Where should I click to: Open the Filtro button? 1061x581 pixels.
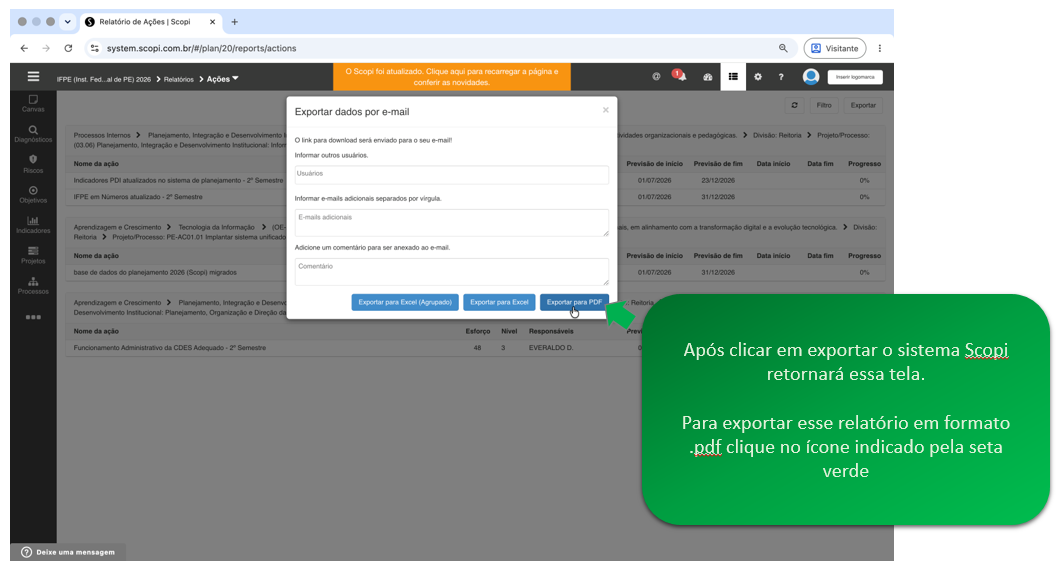pyautogui.click(x=823, y=106)
